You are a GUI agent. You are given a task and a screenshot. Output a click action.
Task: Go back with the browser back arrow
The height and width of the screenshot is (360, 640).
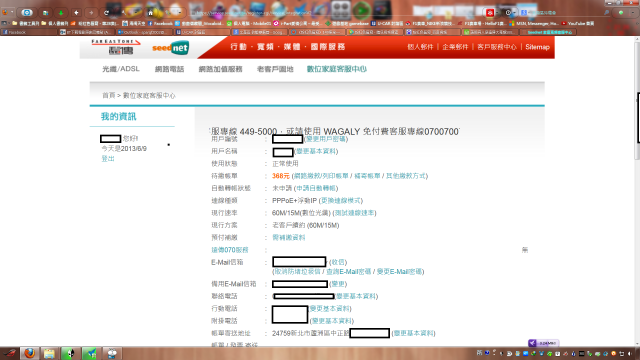tap(76, 13)
